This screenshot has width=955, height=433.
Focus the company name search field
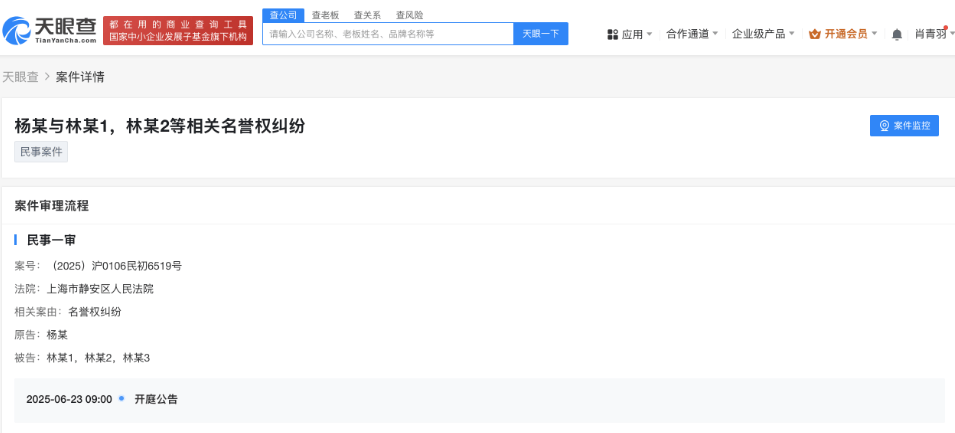click(x=388, y=33)
